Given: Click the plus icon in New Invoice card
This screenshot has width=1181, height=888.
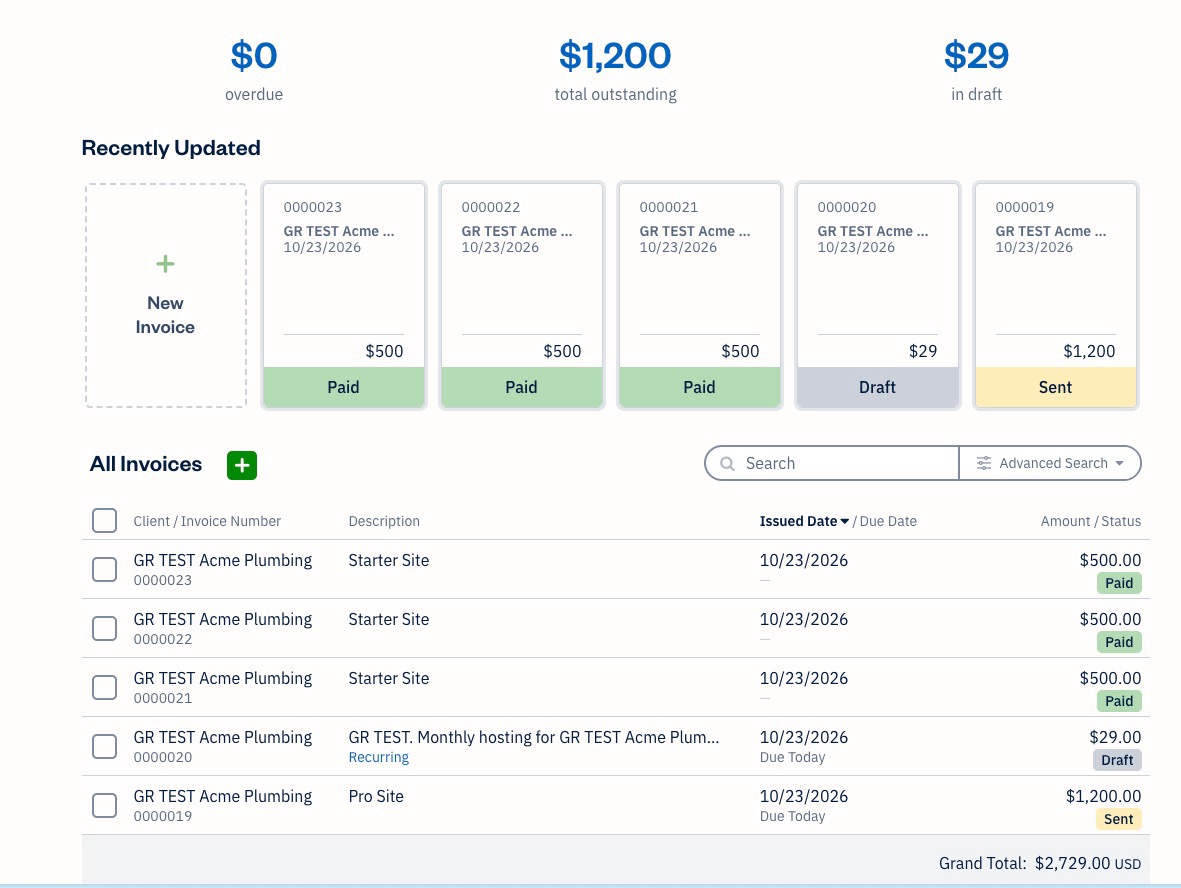Looking at the screenshot, I should (x=165, y=264).
